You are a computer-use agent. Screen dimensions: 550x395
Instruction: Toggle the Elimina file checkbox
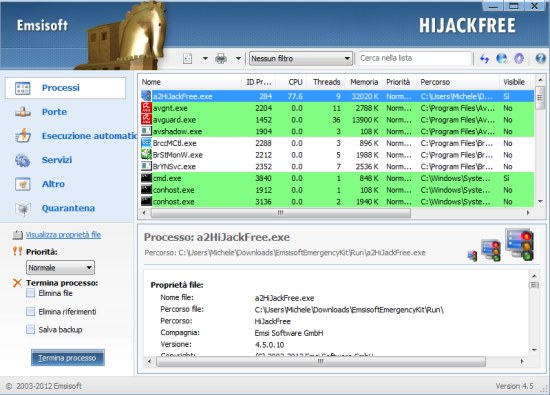(x=31, y=293)
